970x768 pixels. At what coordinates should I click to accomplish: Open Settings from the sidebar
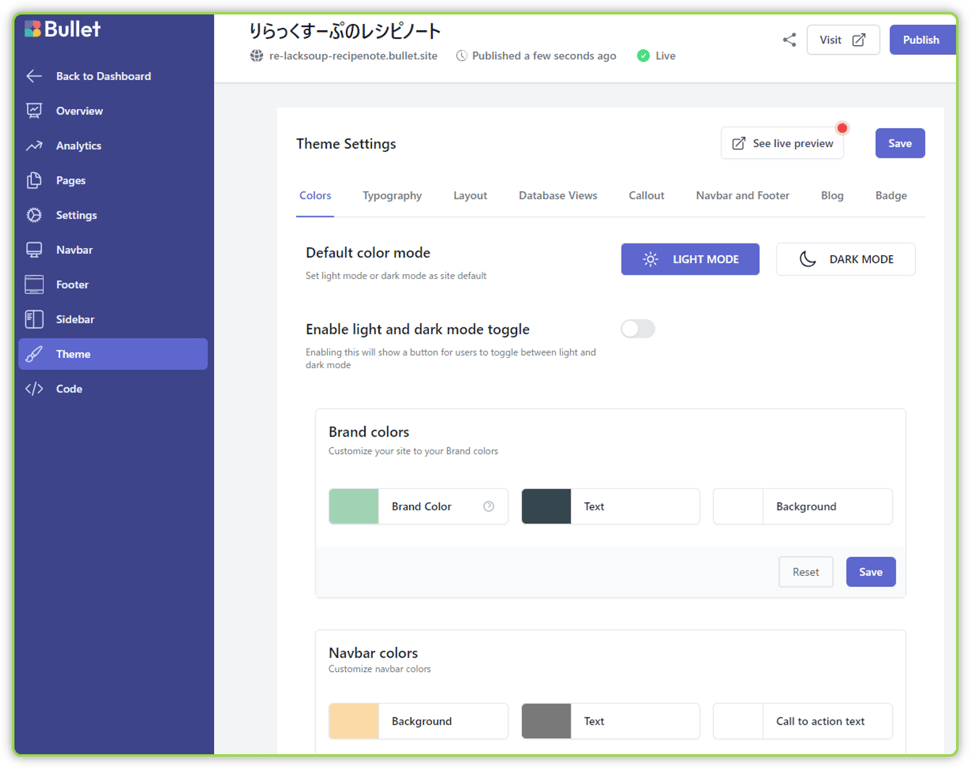(113, 215)
